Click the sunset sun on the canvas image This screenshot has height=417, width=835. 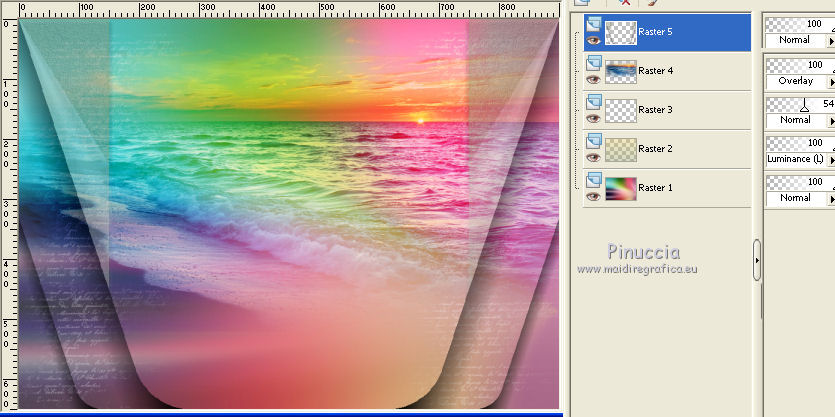pos(420,120)
